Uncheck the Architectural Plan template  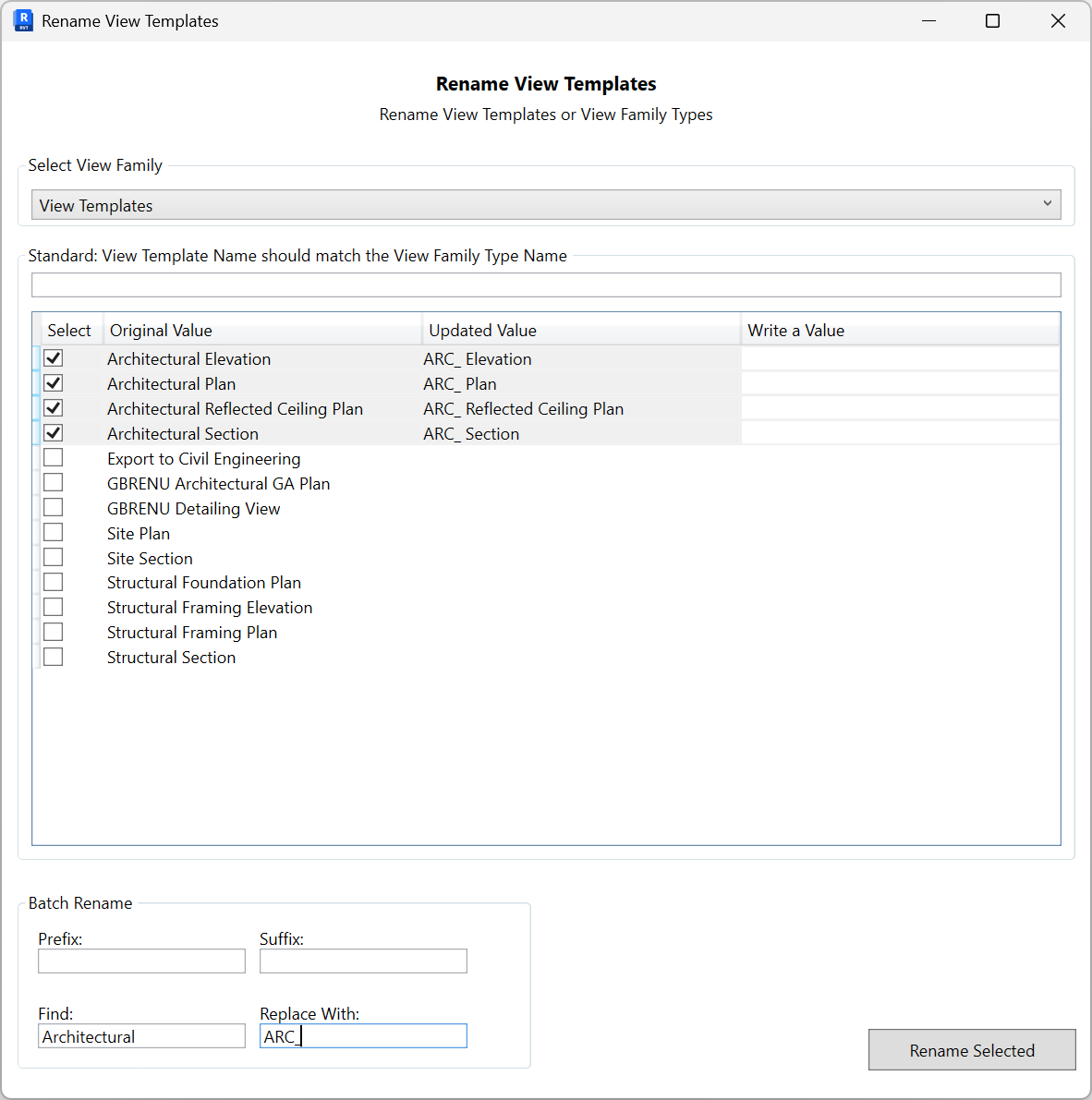click(x=53, y=382)
